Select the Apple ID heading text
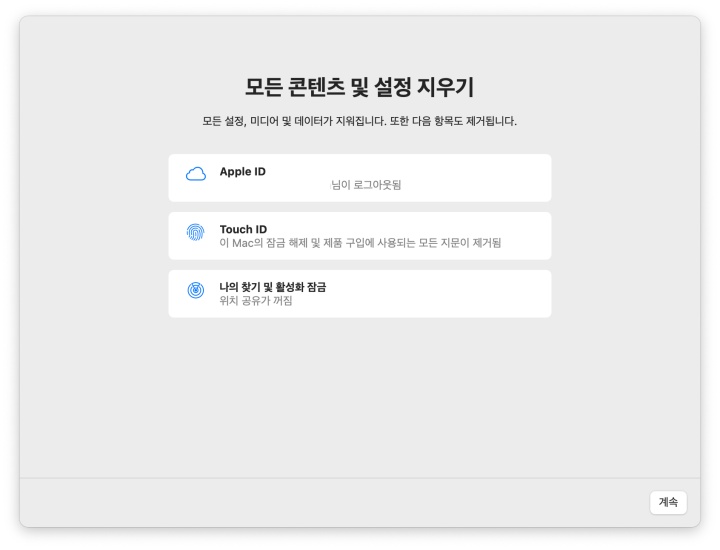This screenshot has height=550, width=720. coord(242,171)
